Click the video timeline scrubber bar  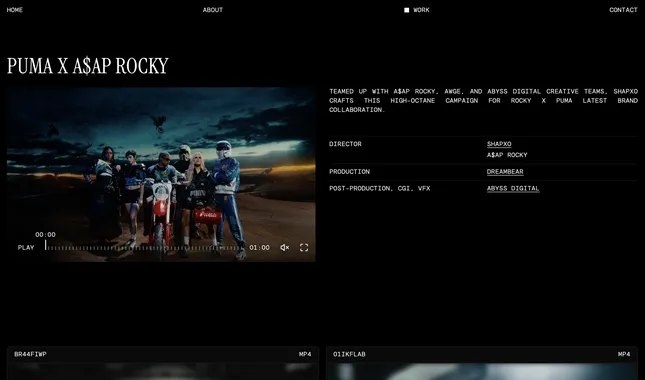143,248
